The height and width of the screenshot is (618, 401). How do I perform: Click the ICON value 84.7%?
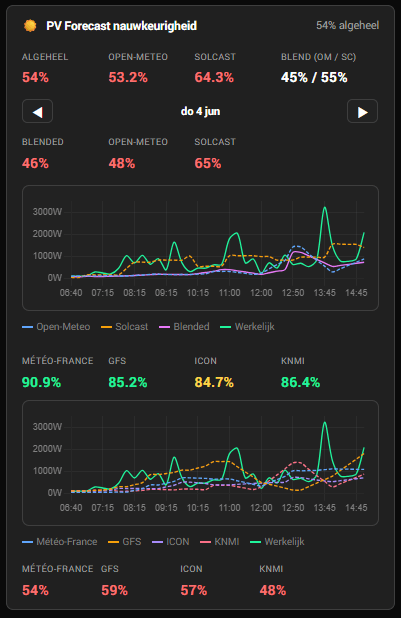pyautogui.click(x=214, y=382)
